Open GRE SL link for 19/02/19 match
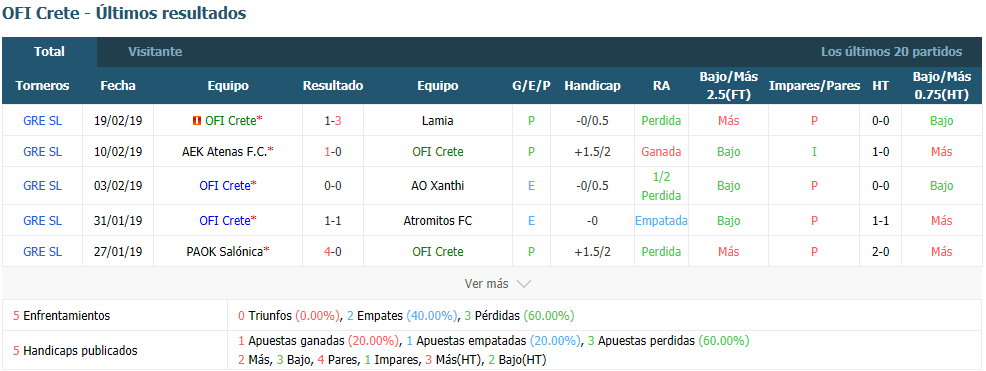Viewport: 986px width, 371px height. click(42, 121)
